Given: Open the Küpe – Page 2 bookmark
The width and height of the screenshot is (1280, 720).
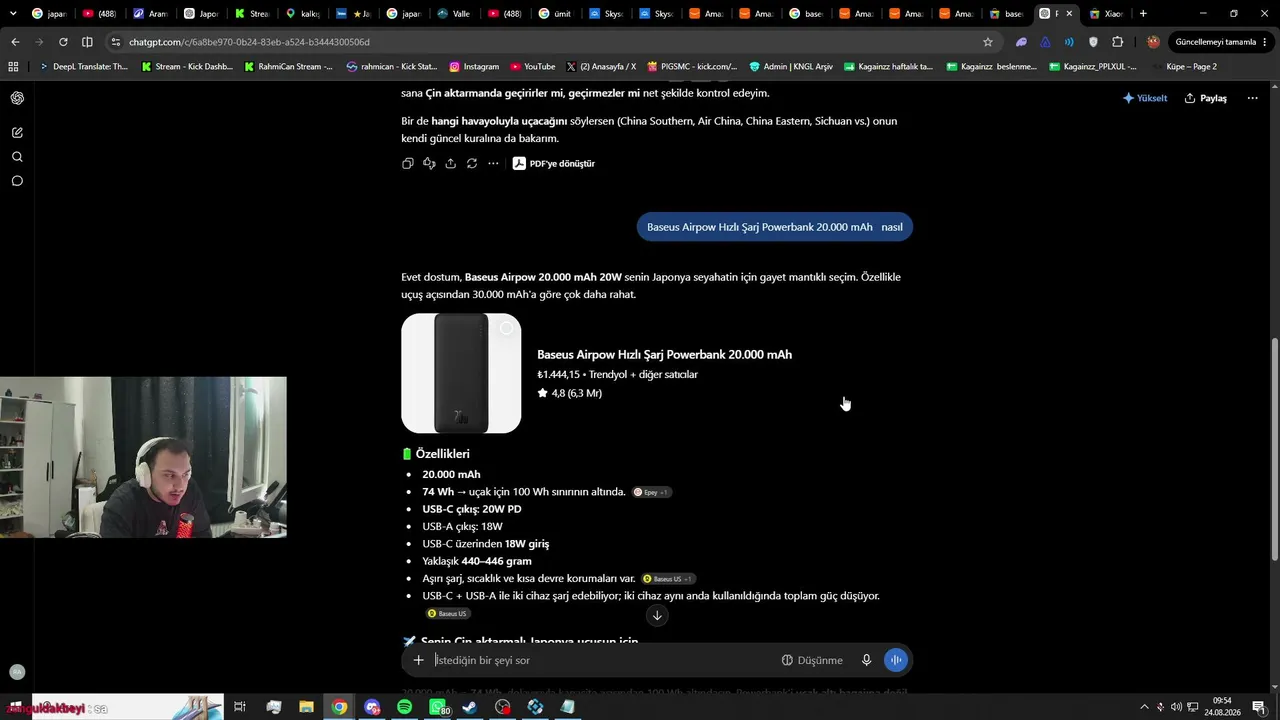Looking at the screenshot, I should [x=1184, y=67].
